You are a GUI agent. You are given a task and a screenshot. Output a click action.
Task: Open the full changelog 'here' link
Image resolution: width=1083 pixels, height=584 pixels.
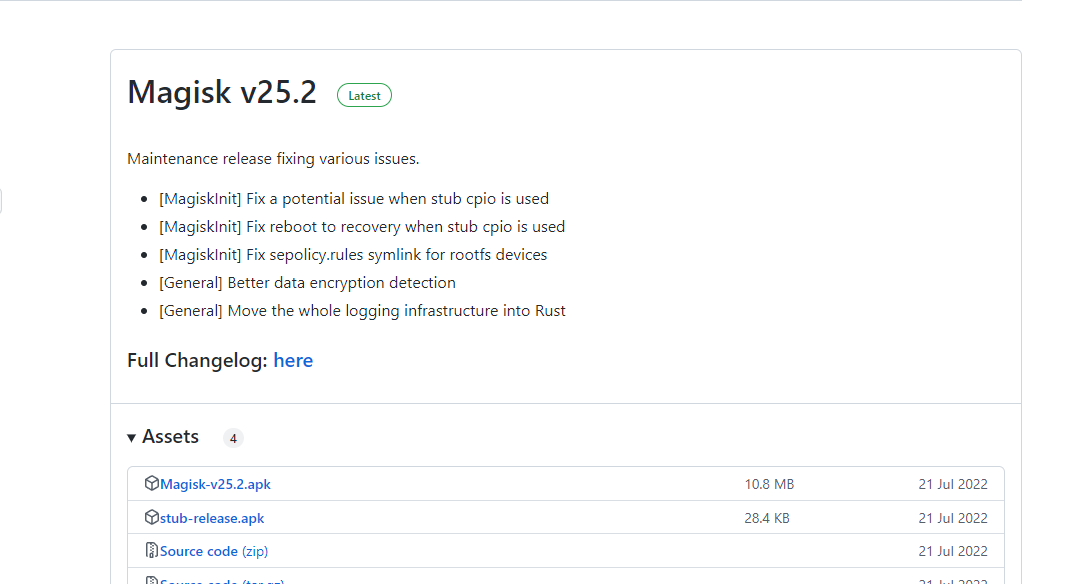(293, 360)
